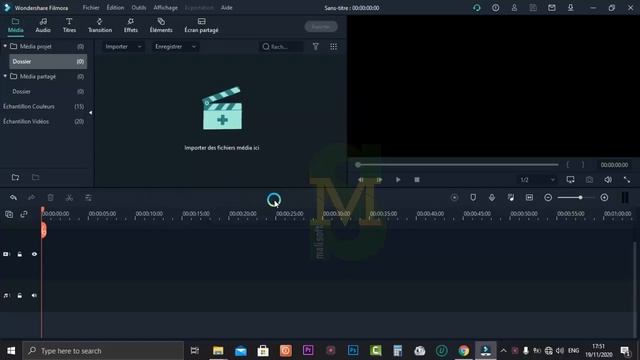Open the Média tab
The width and height of the screenshot is (640, 360).
coord(16,25)
